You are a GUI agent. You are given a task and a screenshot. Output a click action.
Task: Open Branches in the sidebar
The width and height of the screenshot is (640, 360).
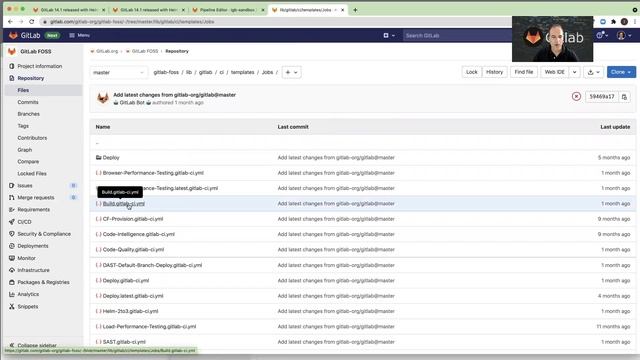[29, 114]
